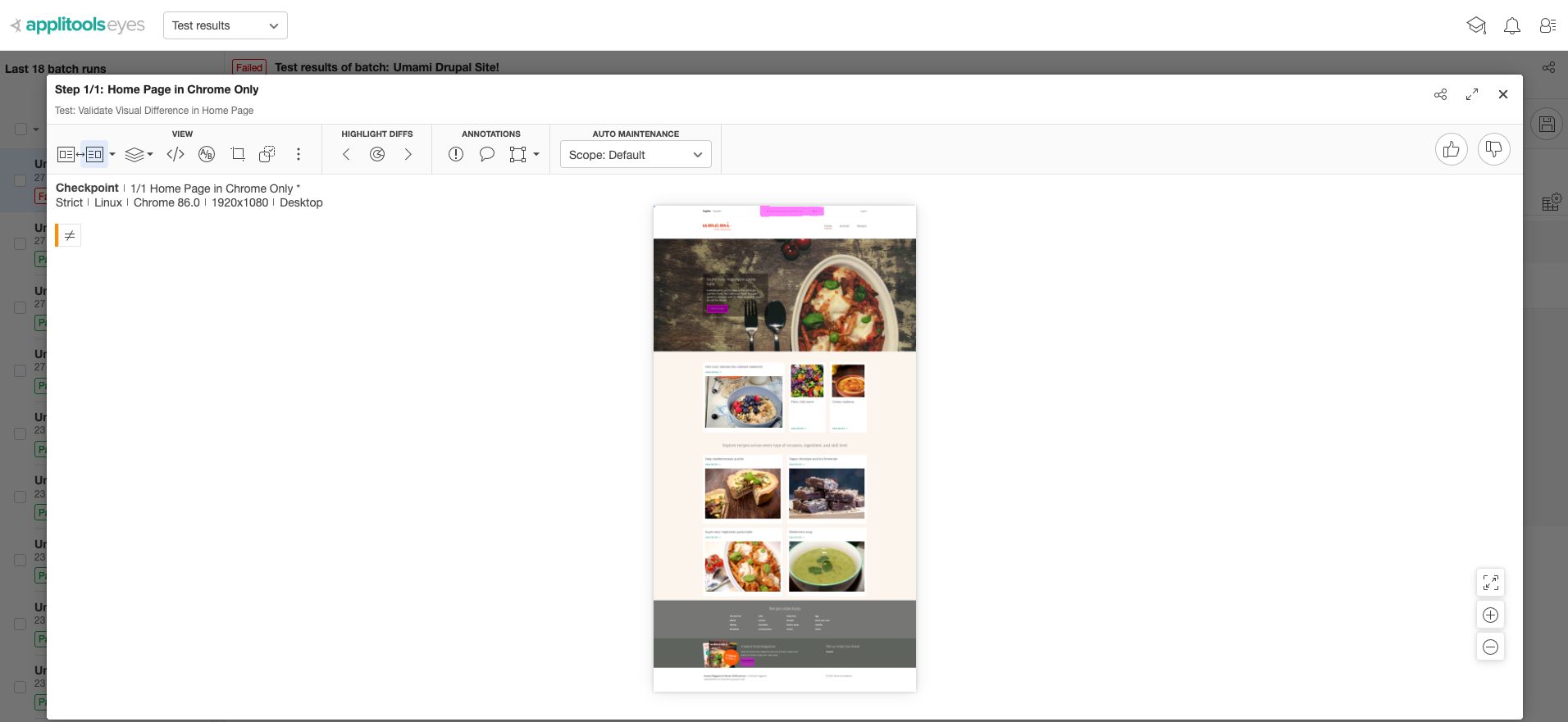Go to the previous highlighted diff
The height and width of the screenshot is (722, 1568).
click(x=346, y=154)
